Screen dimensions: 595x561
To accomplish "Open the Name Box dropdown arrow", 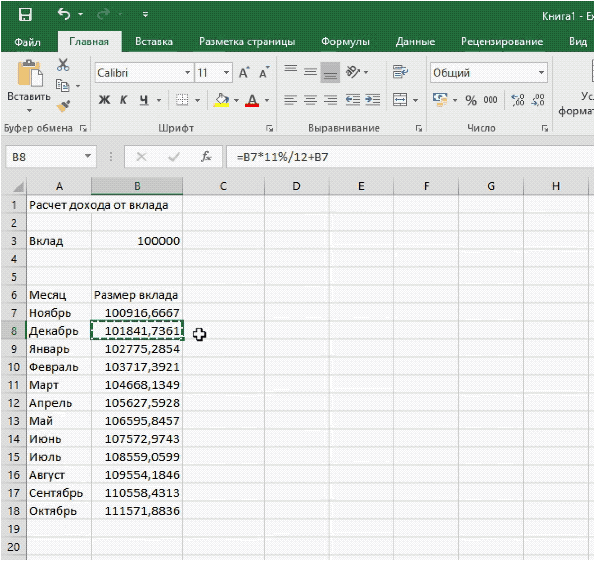I will (x=88, y=156).
